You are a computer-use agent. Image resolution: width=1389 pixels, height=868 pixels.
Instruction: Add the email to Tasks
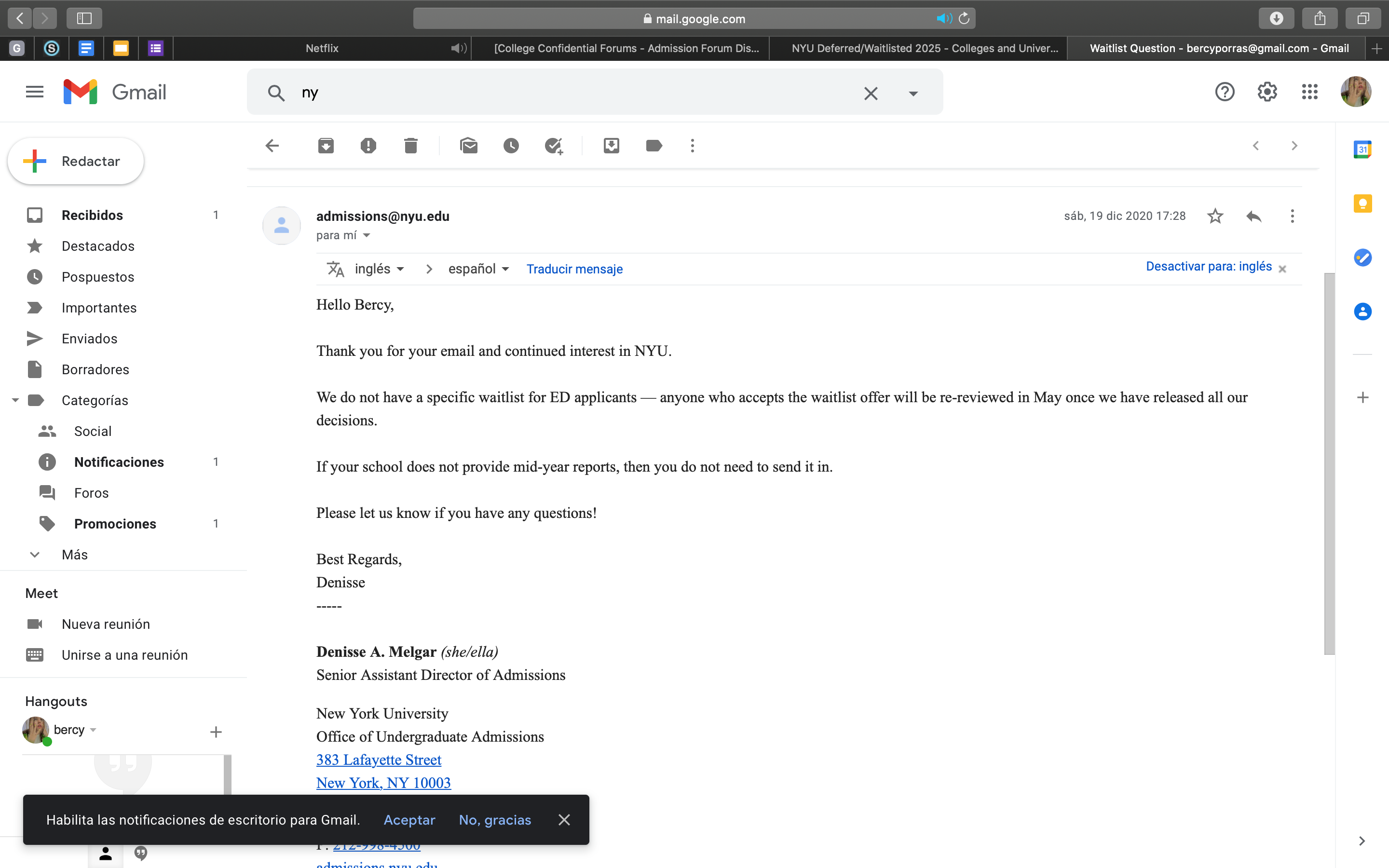pyautogui.click(x=554, y=146)
